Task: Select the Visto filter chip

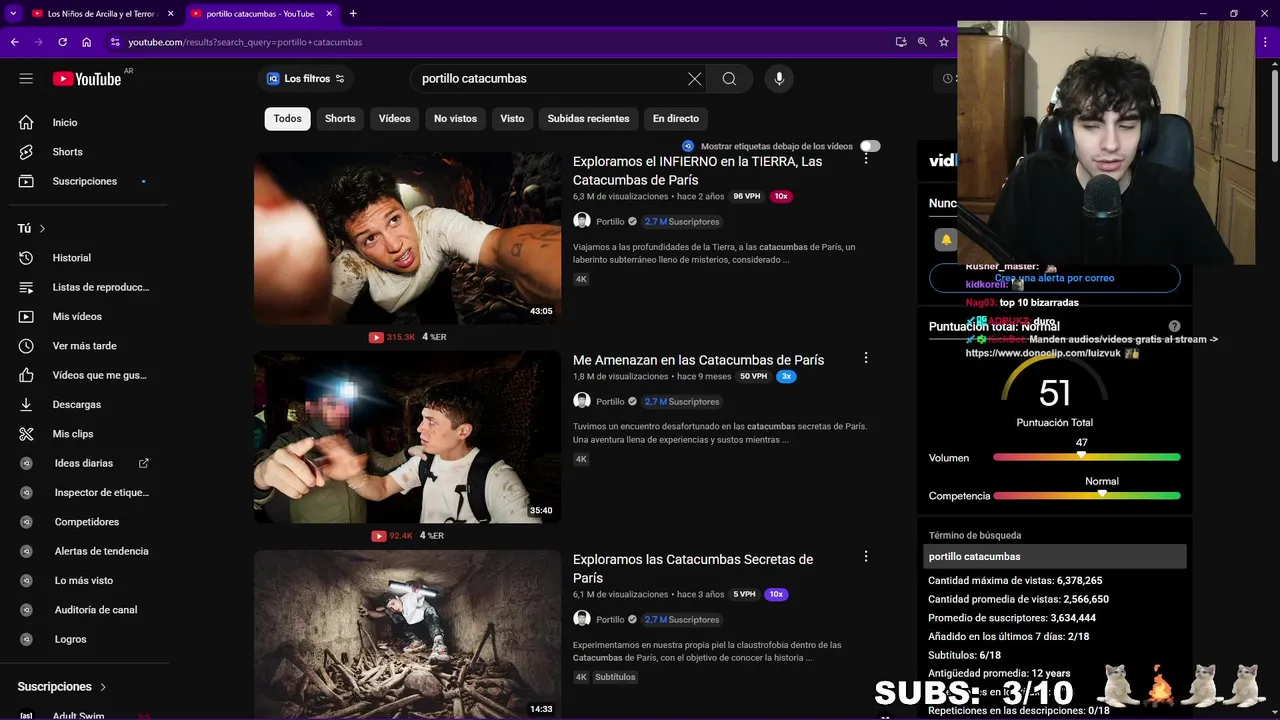Action: coord(512,118)
